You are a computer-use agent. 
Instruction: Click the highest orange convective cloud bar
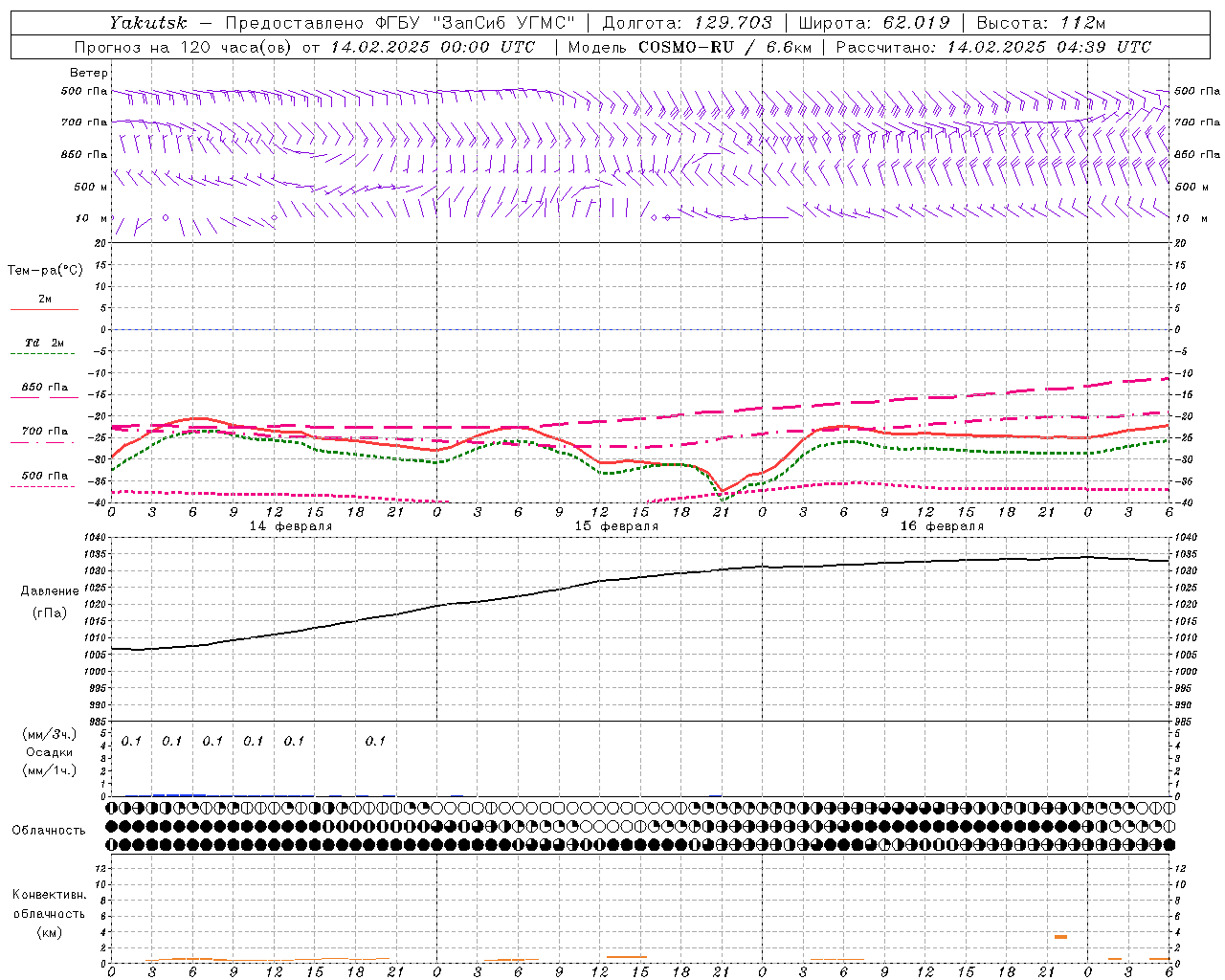1060,937
